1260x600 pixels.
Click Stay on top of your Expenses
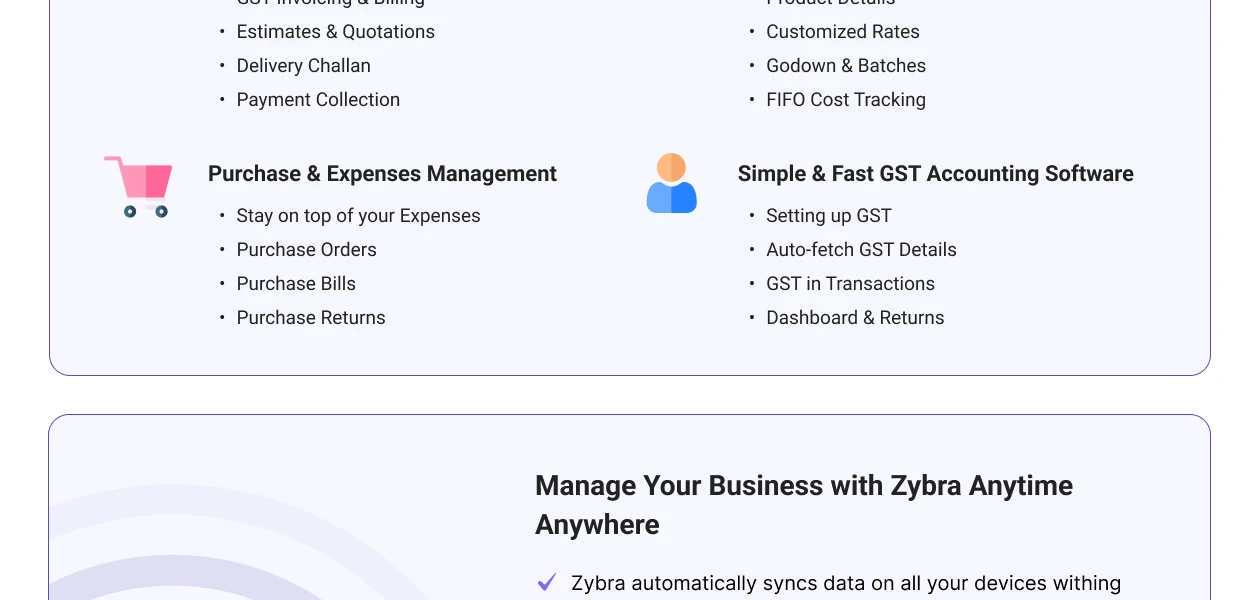coord(358,216)
